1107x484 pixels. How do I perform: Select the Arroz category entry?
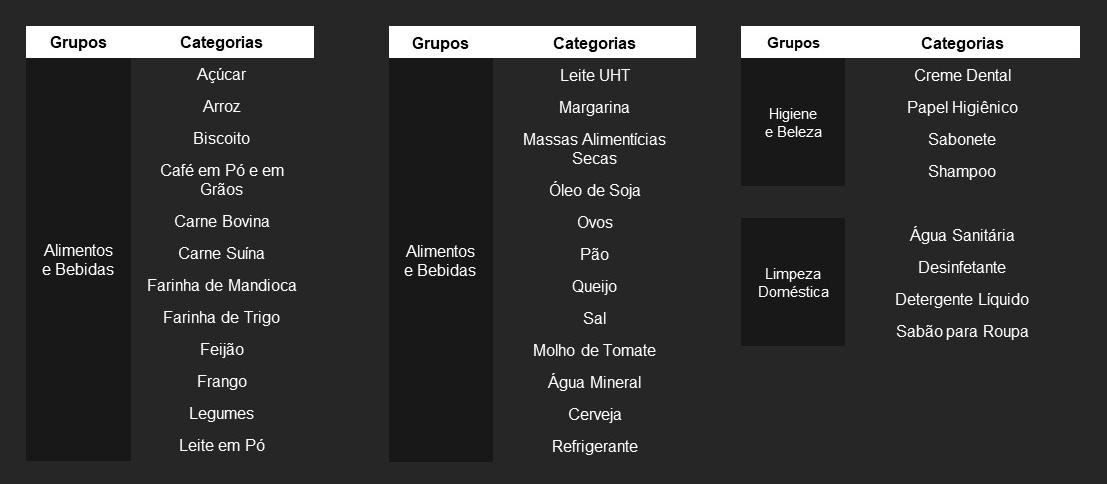[x=221, y=107]
